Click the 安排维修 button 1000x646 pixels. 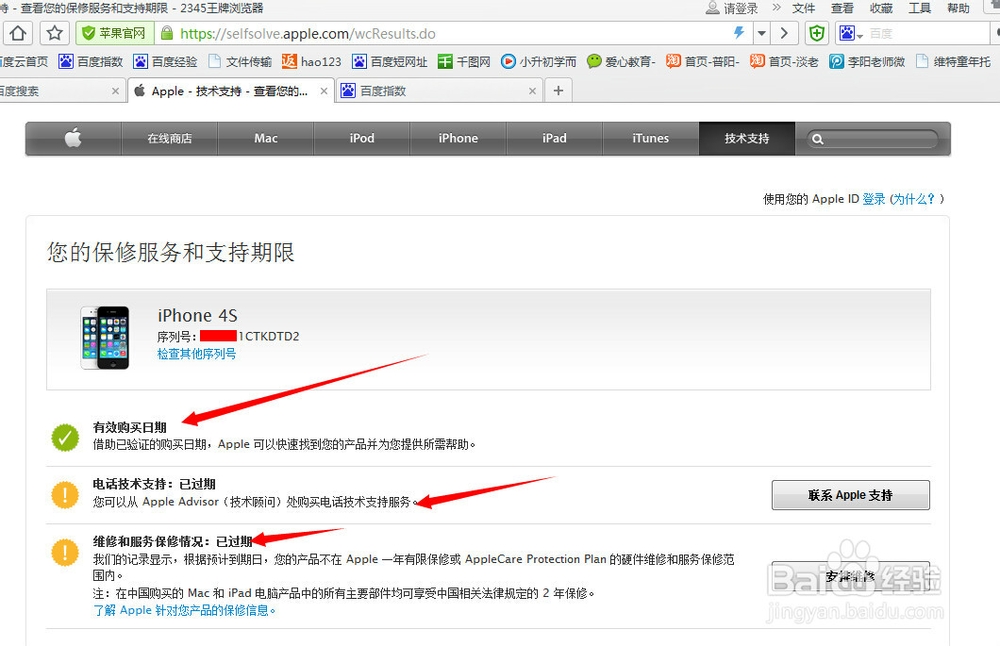850,576
